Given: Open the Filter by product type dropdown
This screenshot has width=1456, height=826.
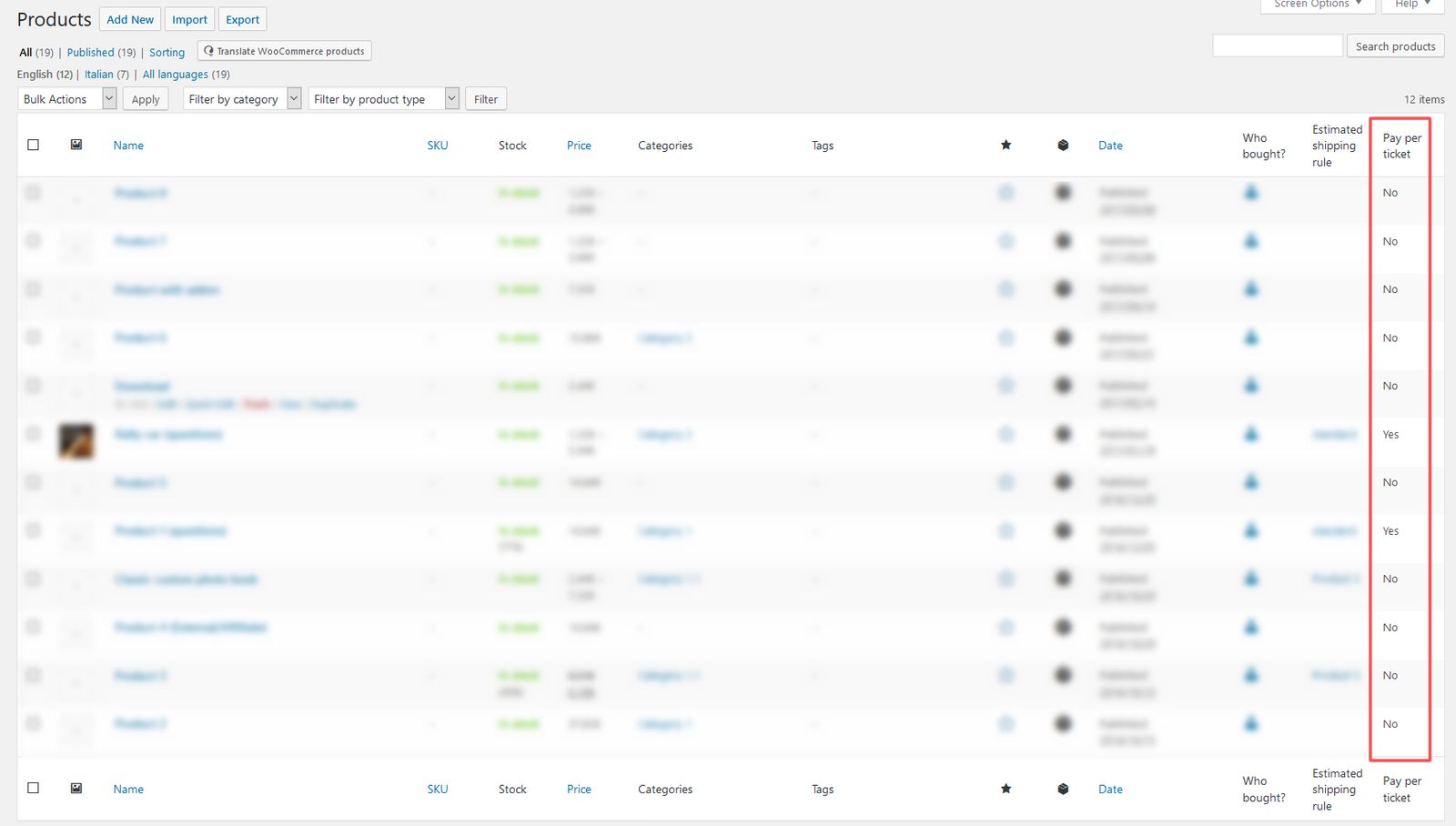Looking at the screenshot, I should tap(385, 99).
